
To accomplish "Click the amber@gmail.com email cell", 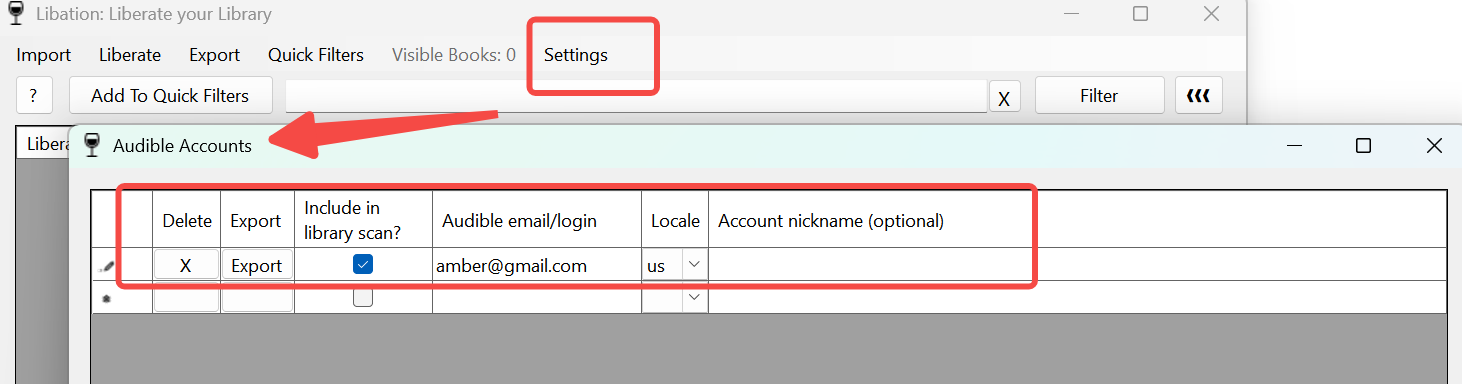I will 537,265.
